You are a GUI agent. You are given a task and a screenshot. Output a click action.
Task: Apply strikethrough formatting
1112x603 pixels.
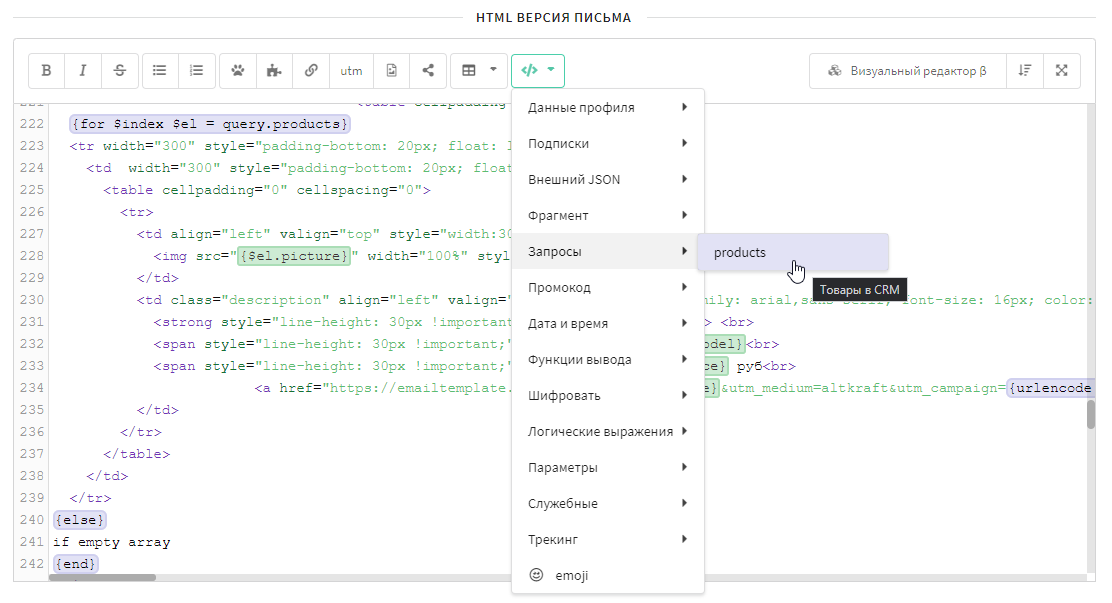[x=120, y=71]
